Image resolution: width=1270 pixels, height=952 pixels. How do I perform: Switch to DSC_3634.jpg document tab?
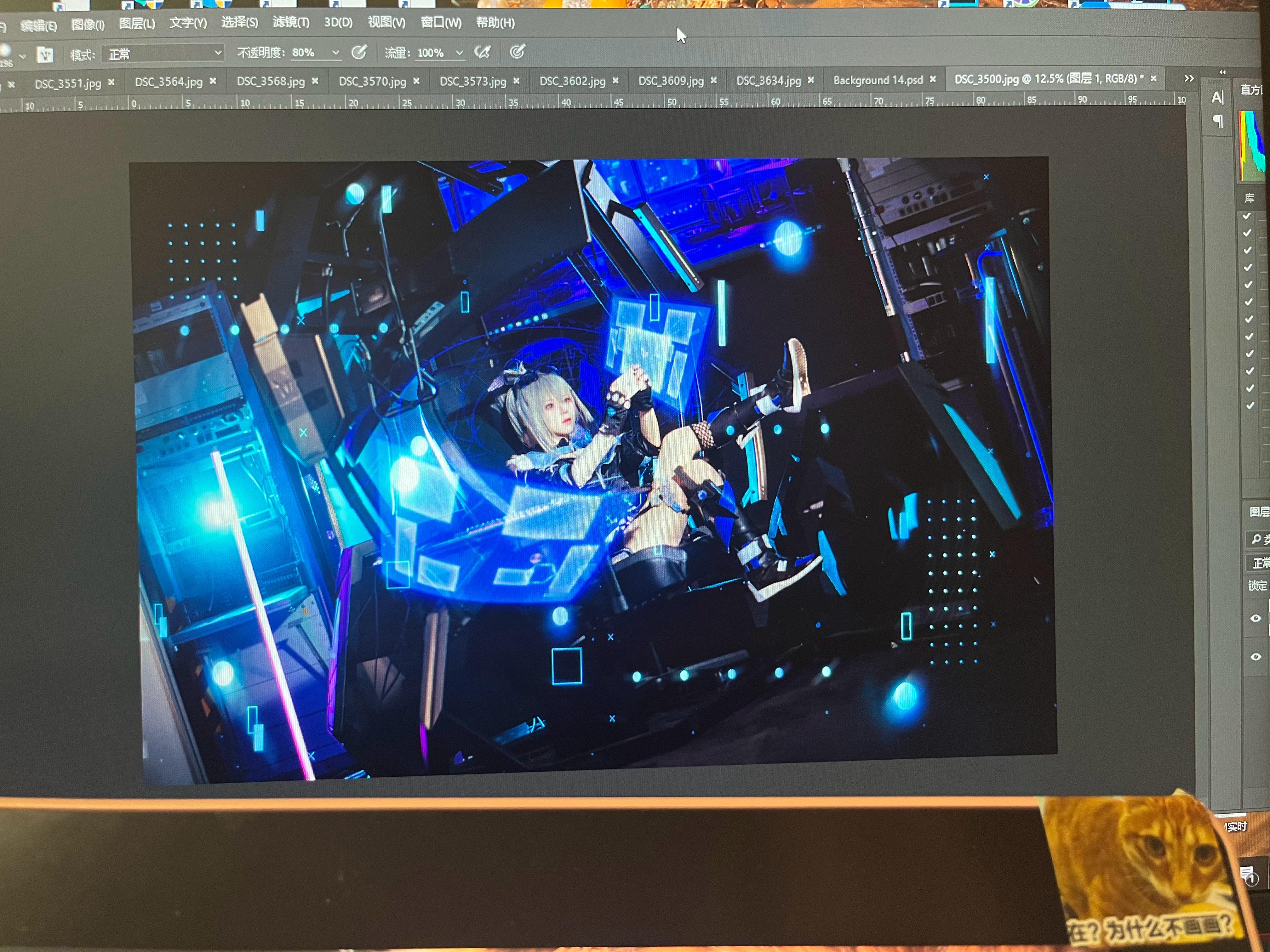[768, 81]
